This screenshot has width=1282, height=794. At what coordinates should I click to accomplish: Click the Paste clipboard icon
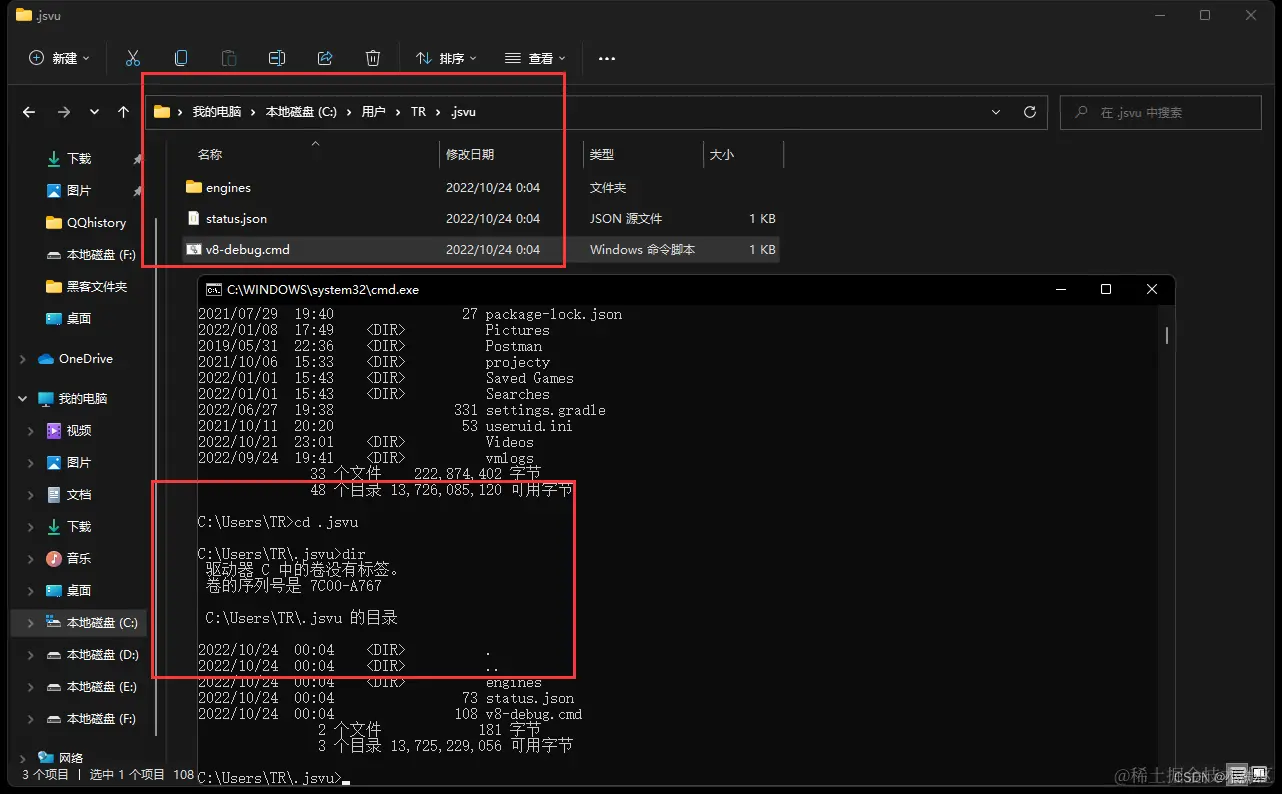[229, 58]
